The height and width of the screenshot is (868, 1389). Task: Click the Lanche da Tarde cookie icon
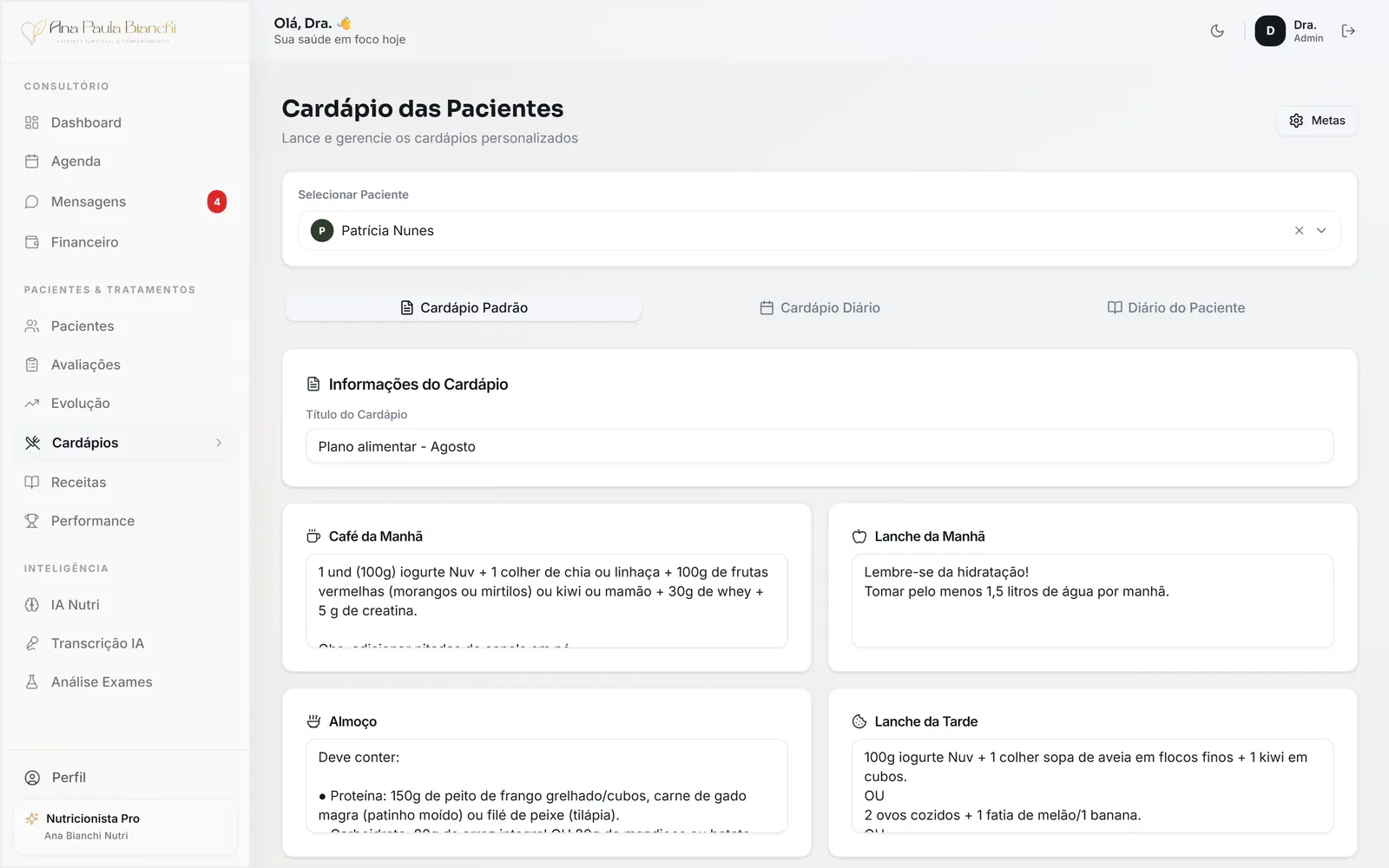click(x=859, y=721)
